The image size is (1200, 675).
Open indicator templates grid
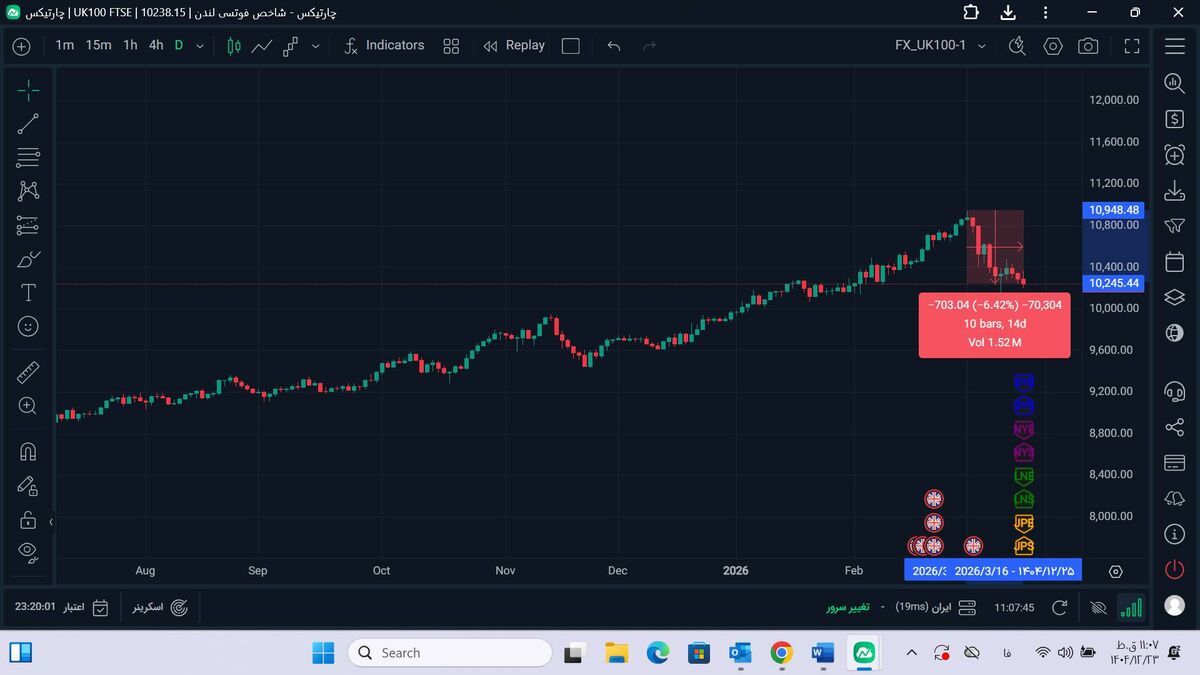(x=451, y=46)
